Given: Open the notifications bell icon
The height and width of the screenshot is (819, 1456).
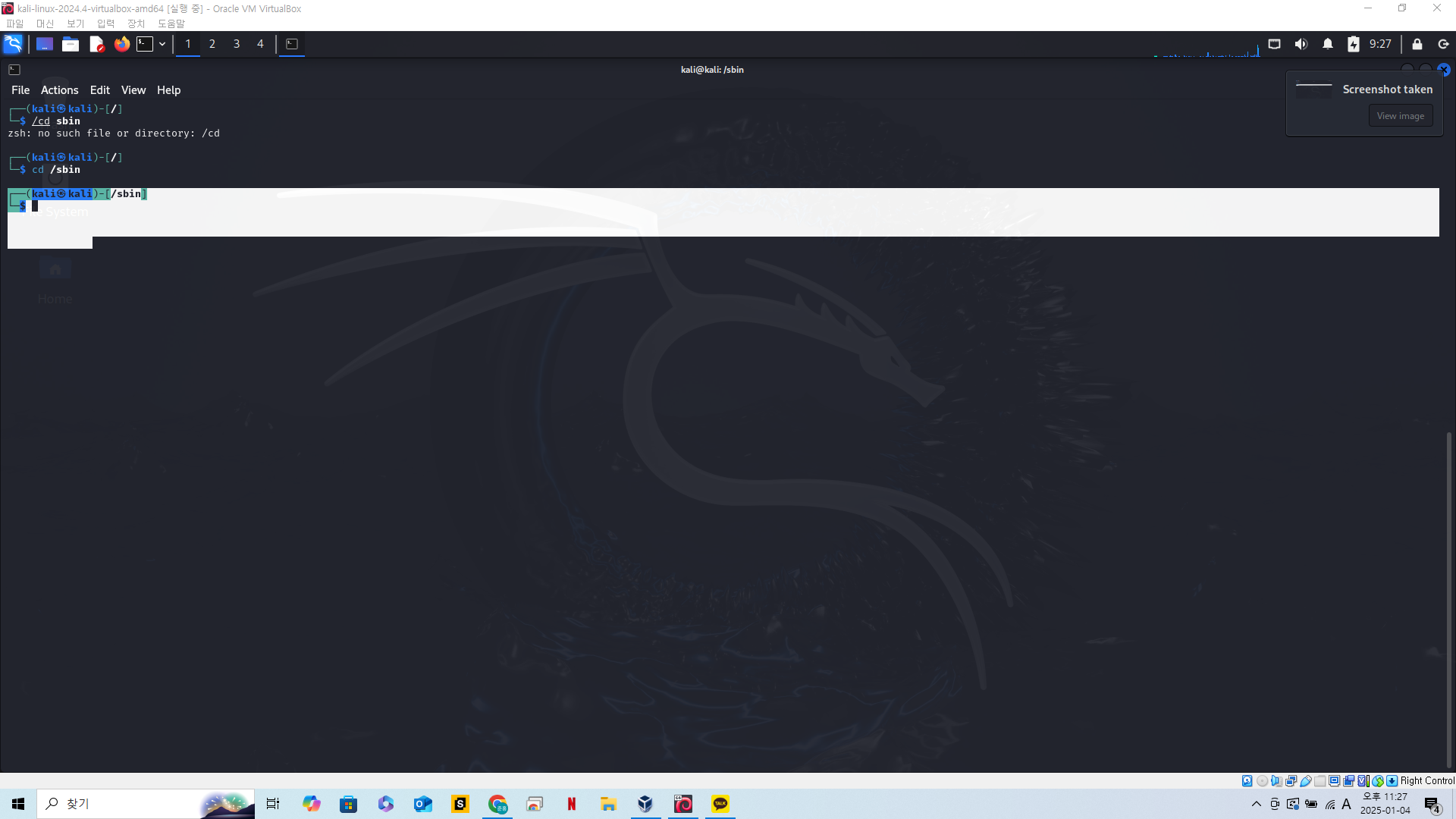Looking at the screenshot, I should pos(1328,44).
